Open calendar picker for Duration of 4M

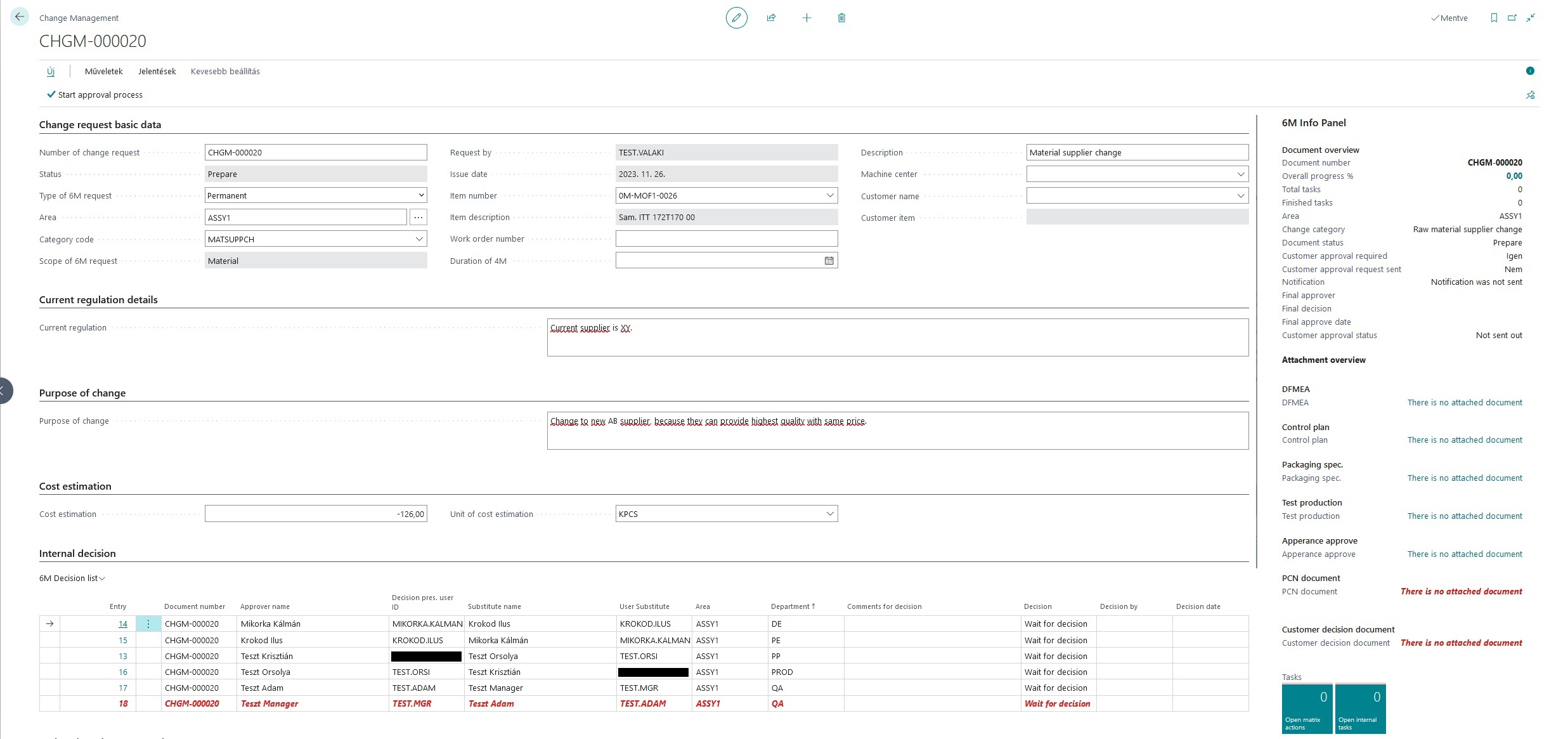pos(829,261)
